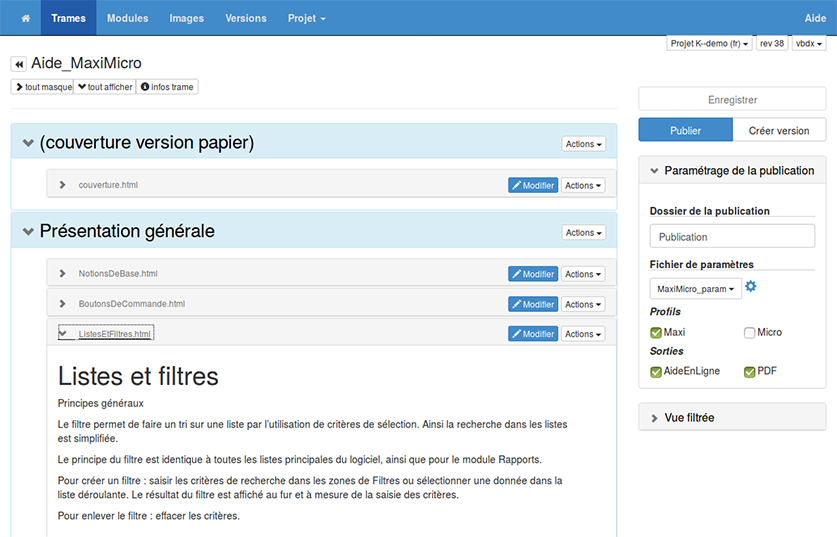This screenshot has width=837, height=537.
Task: Open the MaxiMicro_param dropdown
Action: point(696,289)
